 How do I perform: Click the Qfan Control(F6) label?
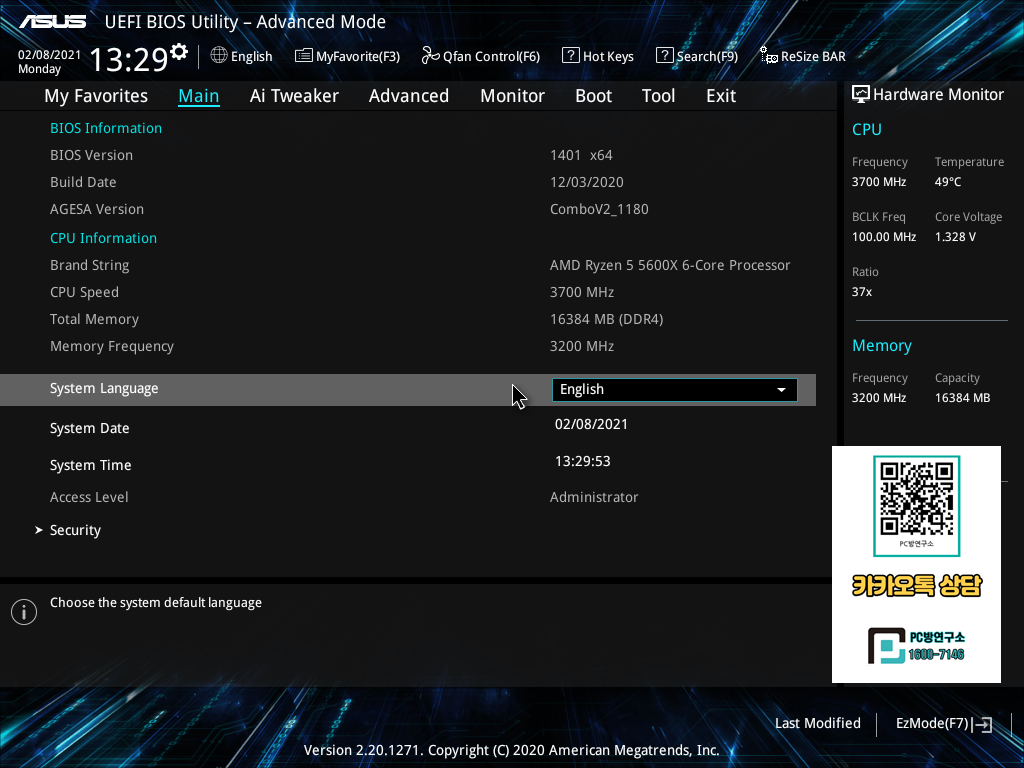point(491,57)
